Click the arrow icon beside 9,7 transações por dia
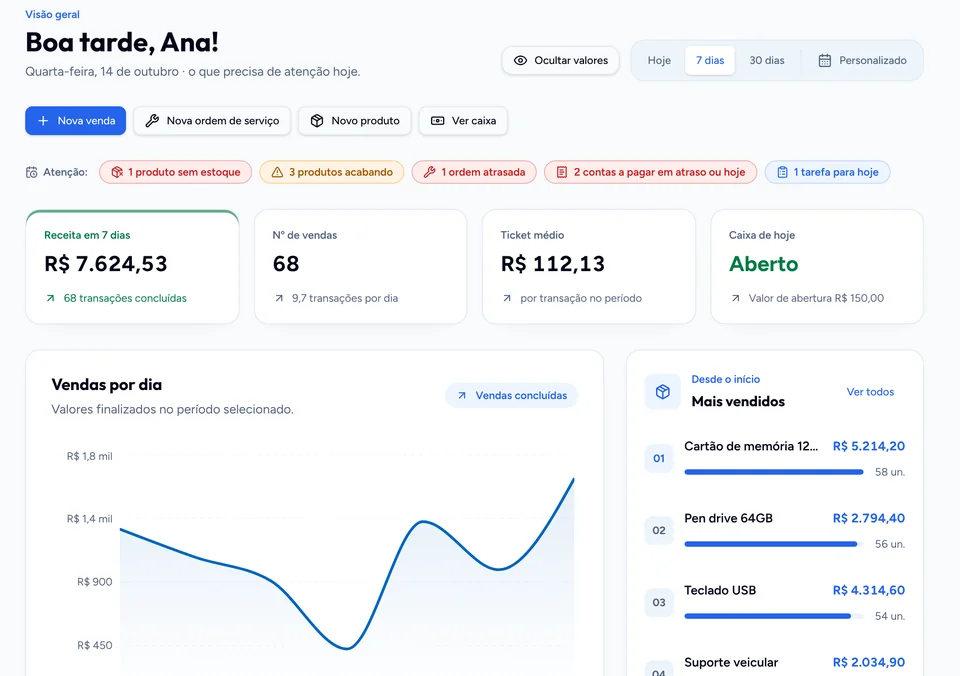 pyautogui.click(x=279, y=298)
